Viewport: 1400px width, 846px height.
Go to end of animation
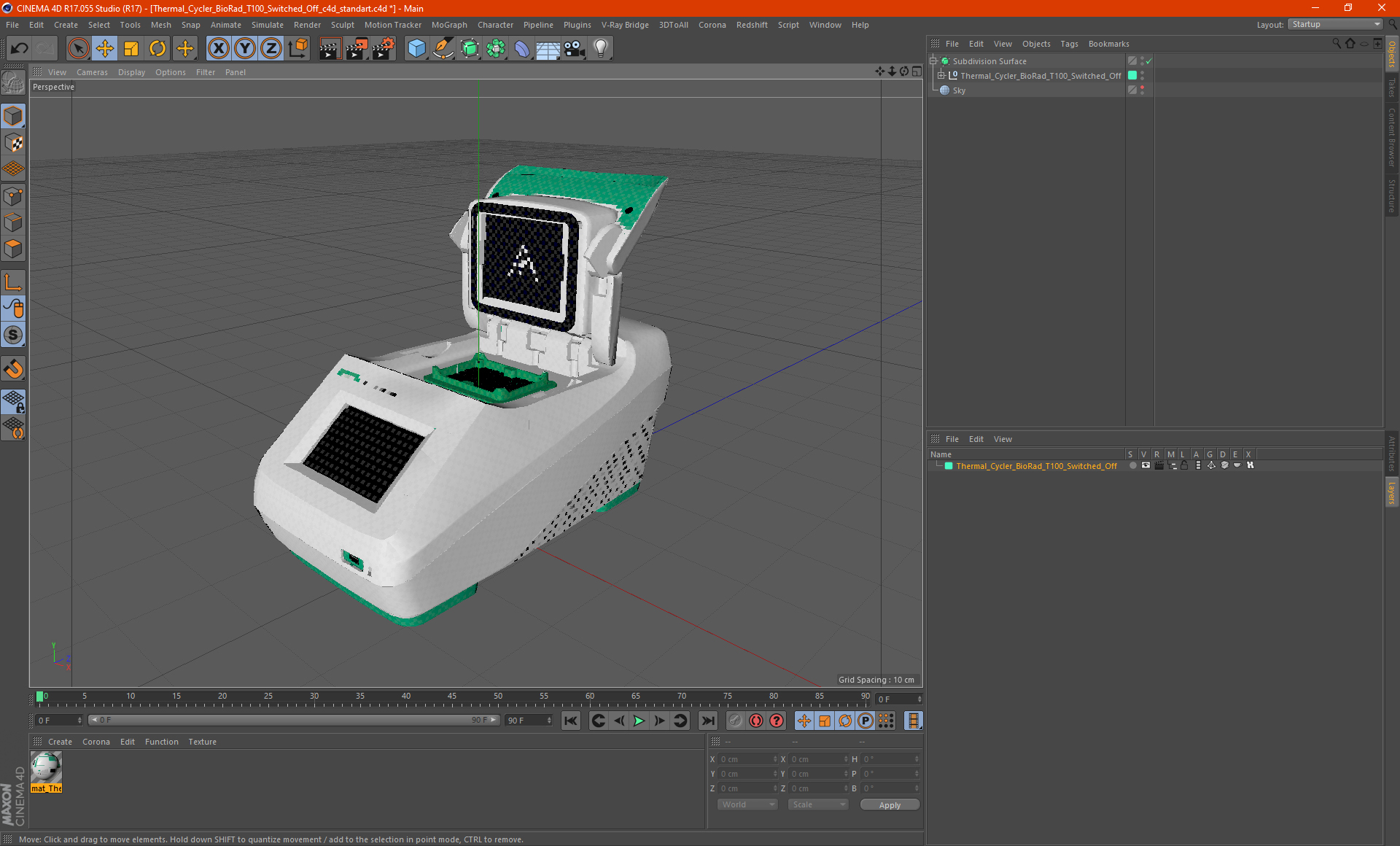(707, 721)
